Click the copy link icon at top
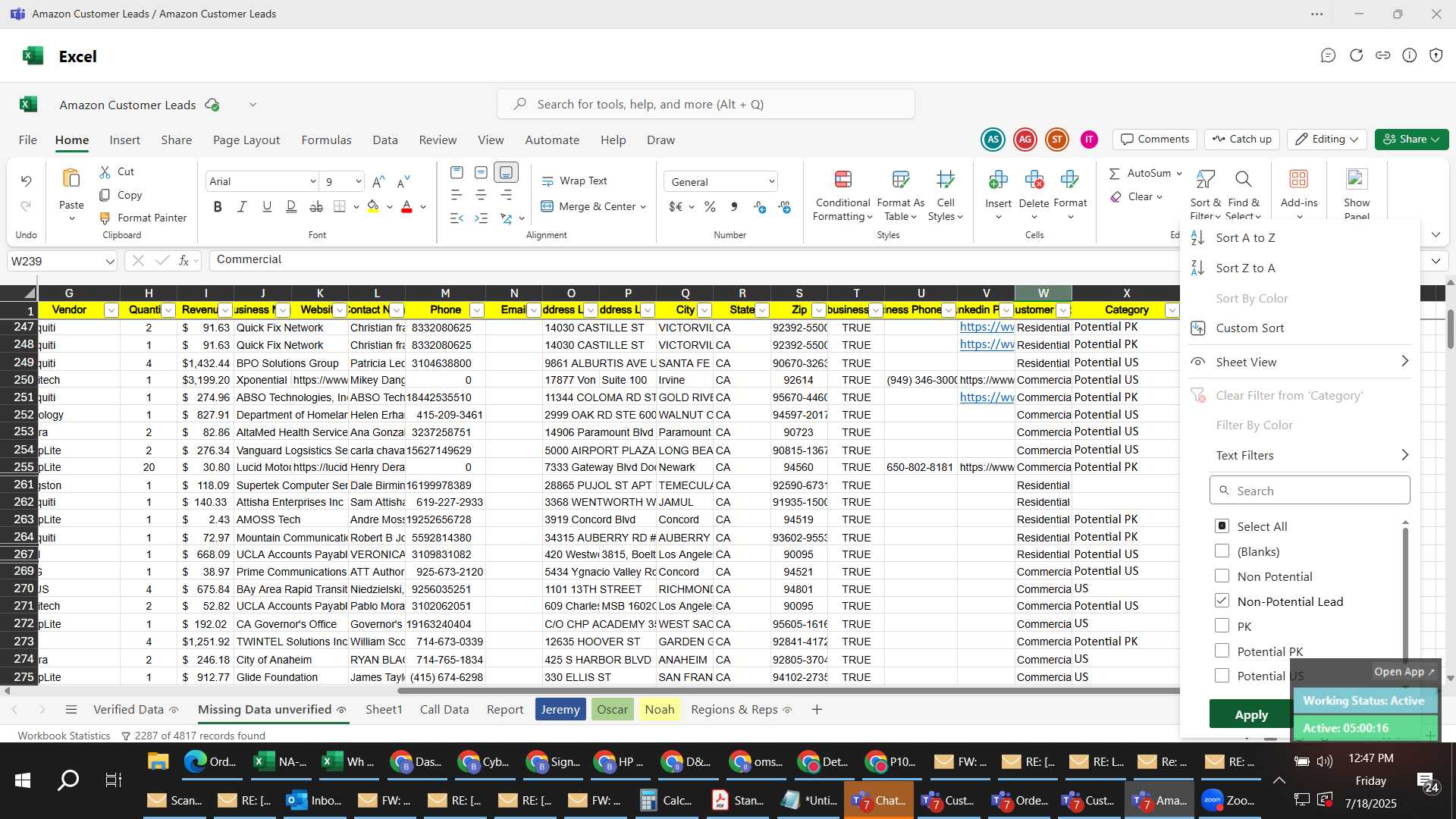 pyautogui.click(x=1382, y=55)
